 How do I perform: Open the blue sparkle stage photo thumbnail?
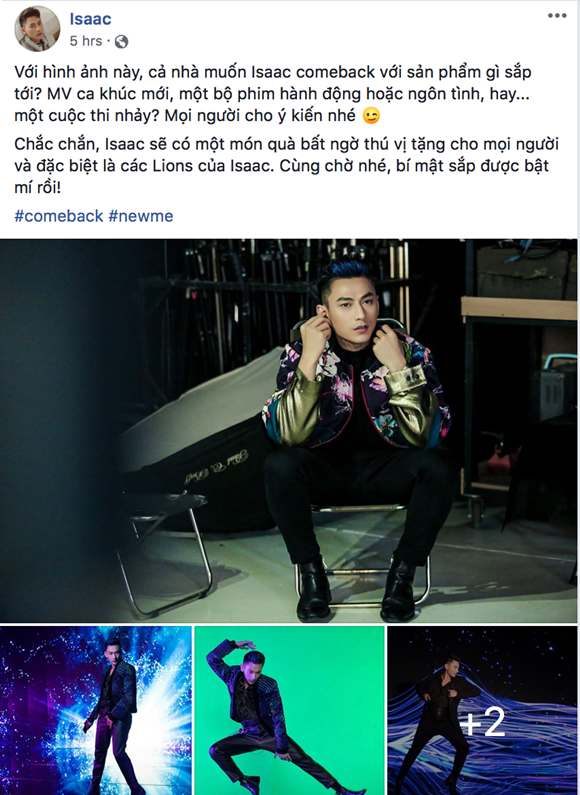point(96,710)
